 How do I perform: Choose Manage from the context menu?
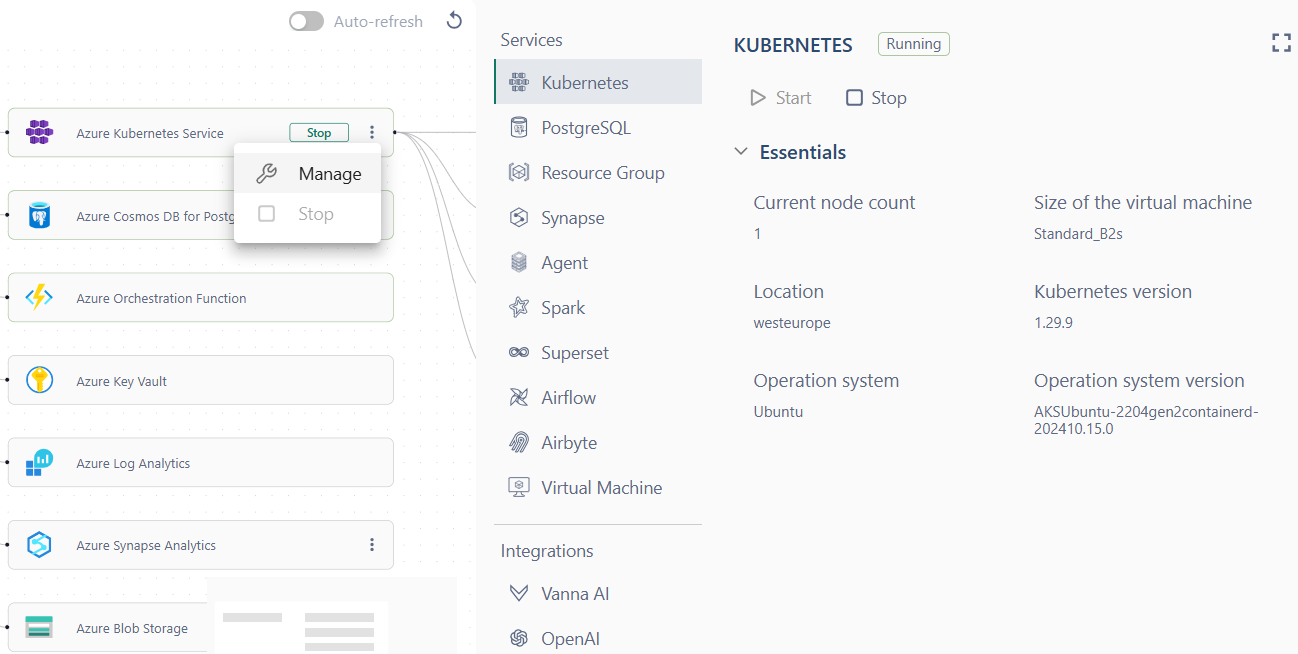(307, 173)
